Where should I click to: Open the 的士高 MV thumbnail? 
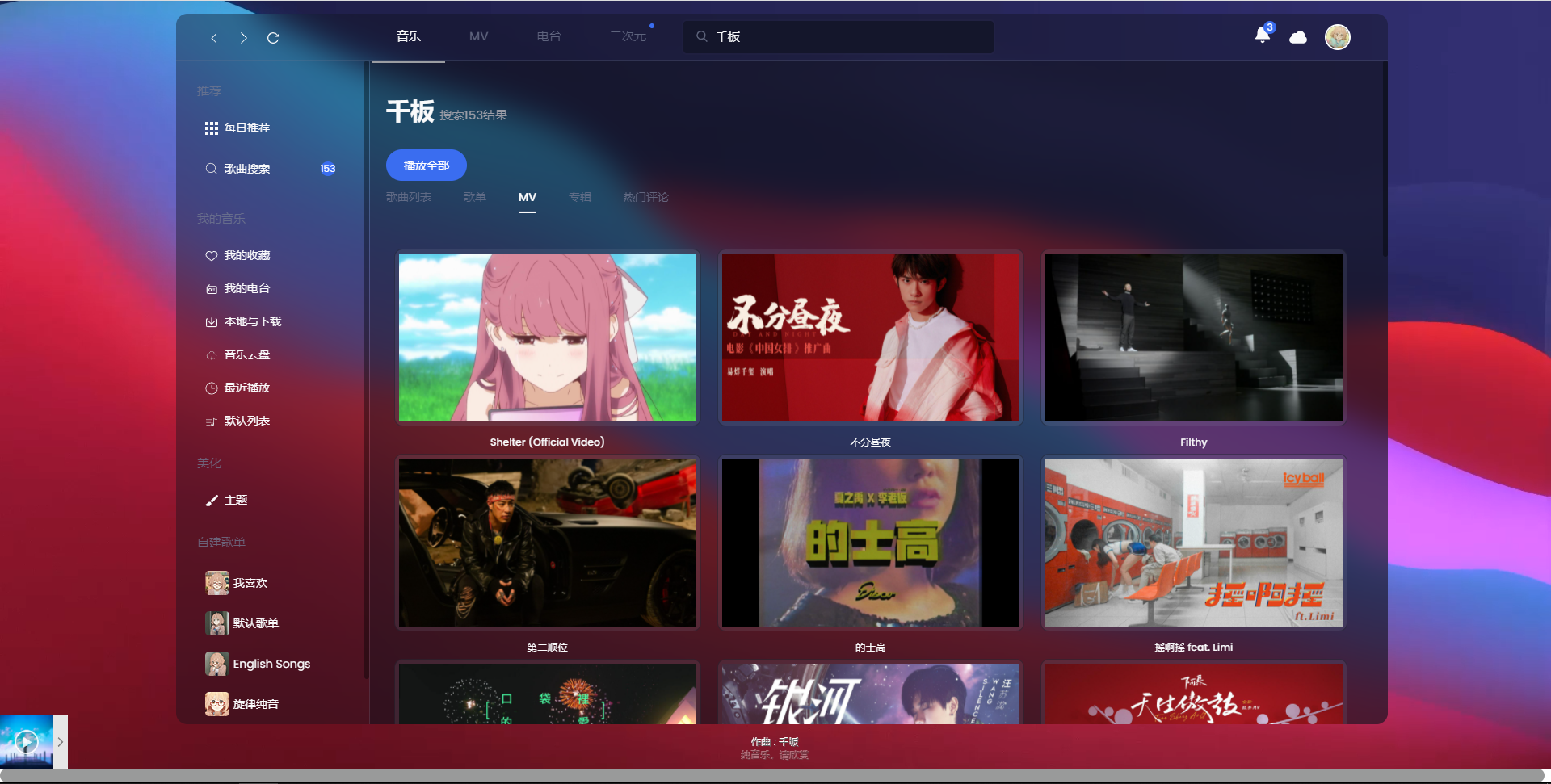(x=871, y=543)
